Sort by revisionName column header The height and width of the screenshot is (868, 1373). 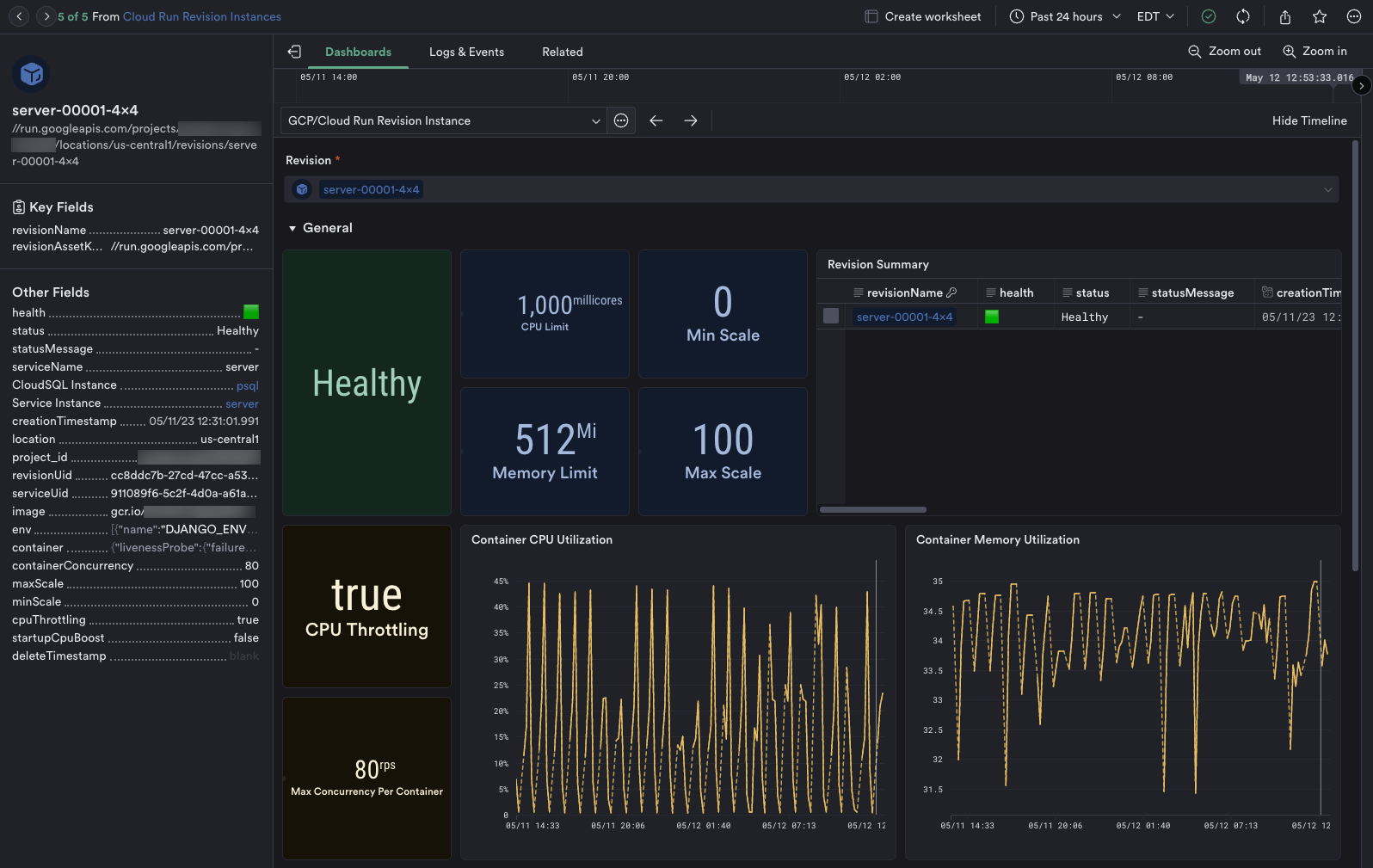[904, 292]
